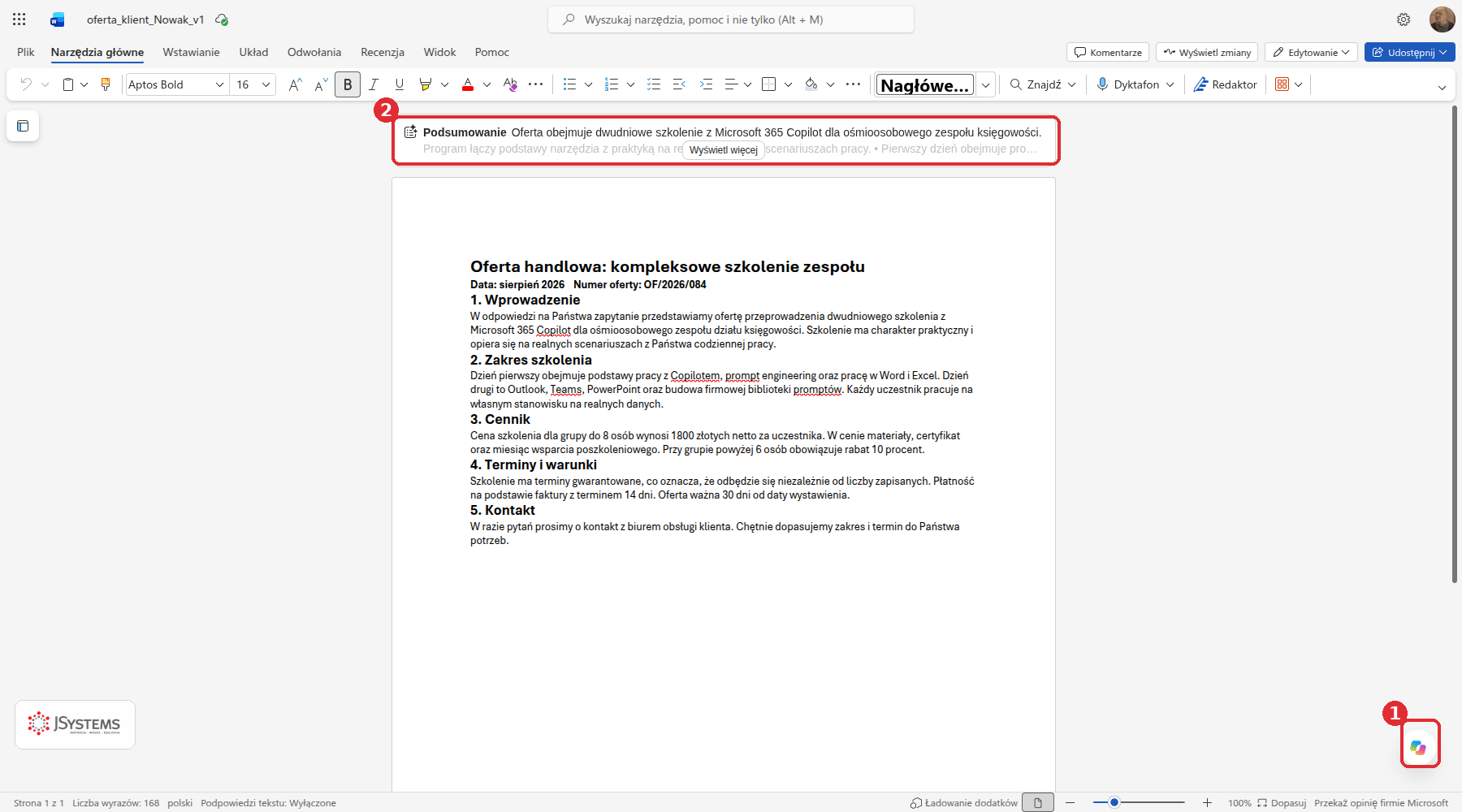Apply red font color
The height and width of the screenshot is (812, 1462).
click(468, 84)
